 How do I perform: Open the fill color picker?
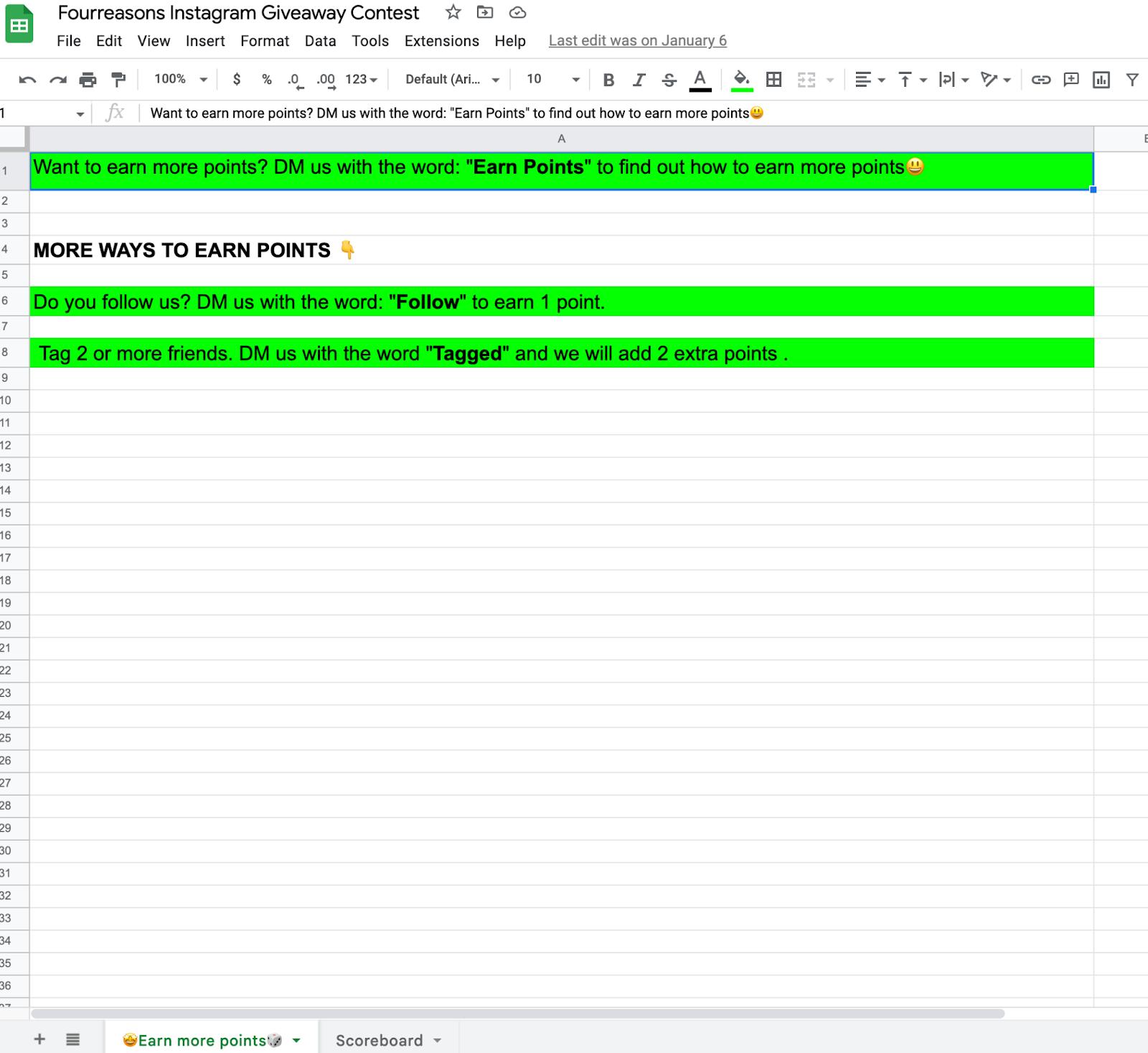pyautogui.click(x=742, y=80)
